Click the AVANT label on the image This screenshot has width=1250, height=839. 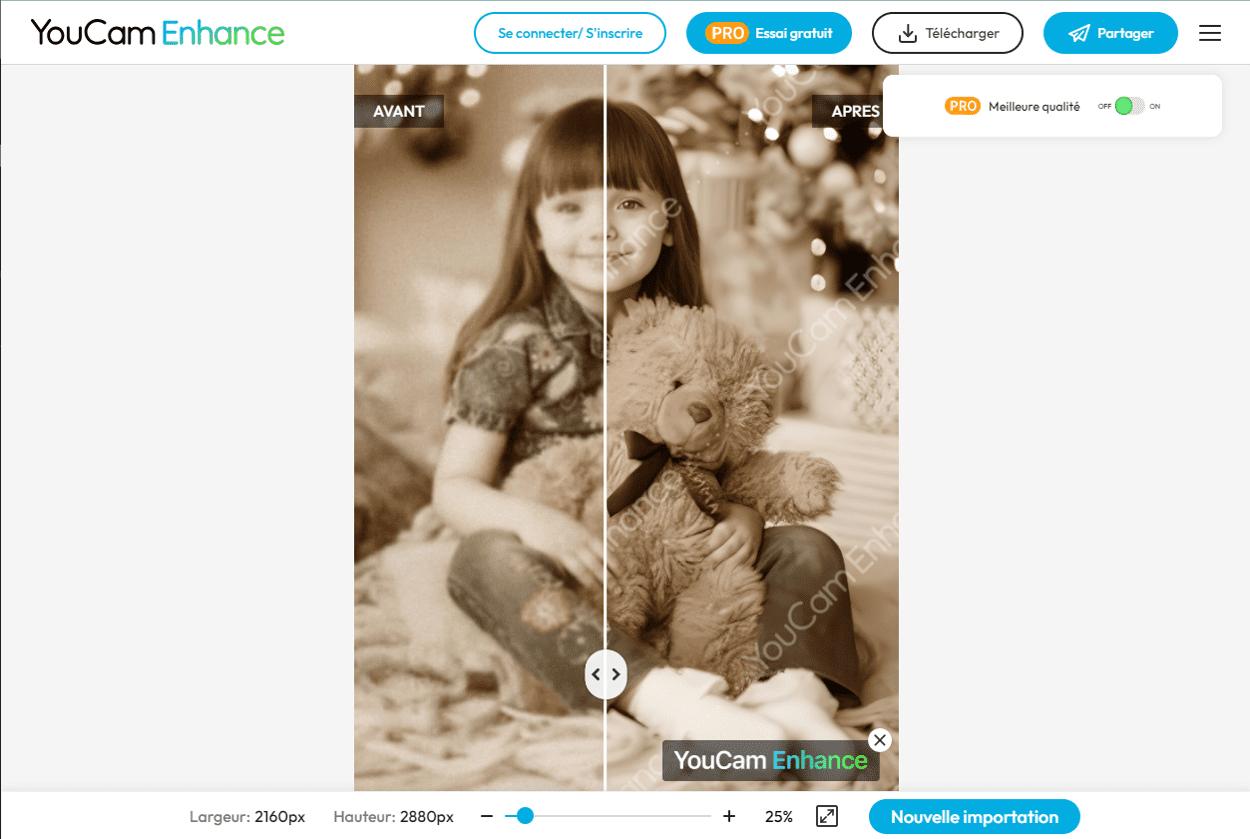pos(399,111)
